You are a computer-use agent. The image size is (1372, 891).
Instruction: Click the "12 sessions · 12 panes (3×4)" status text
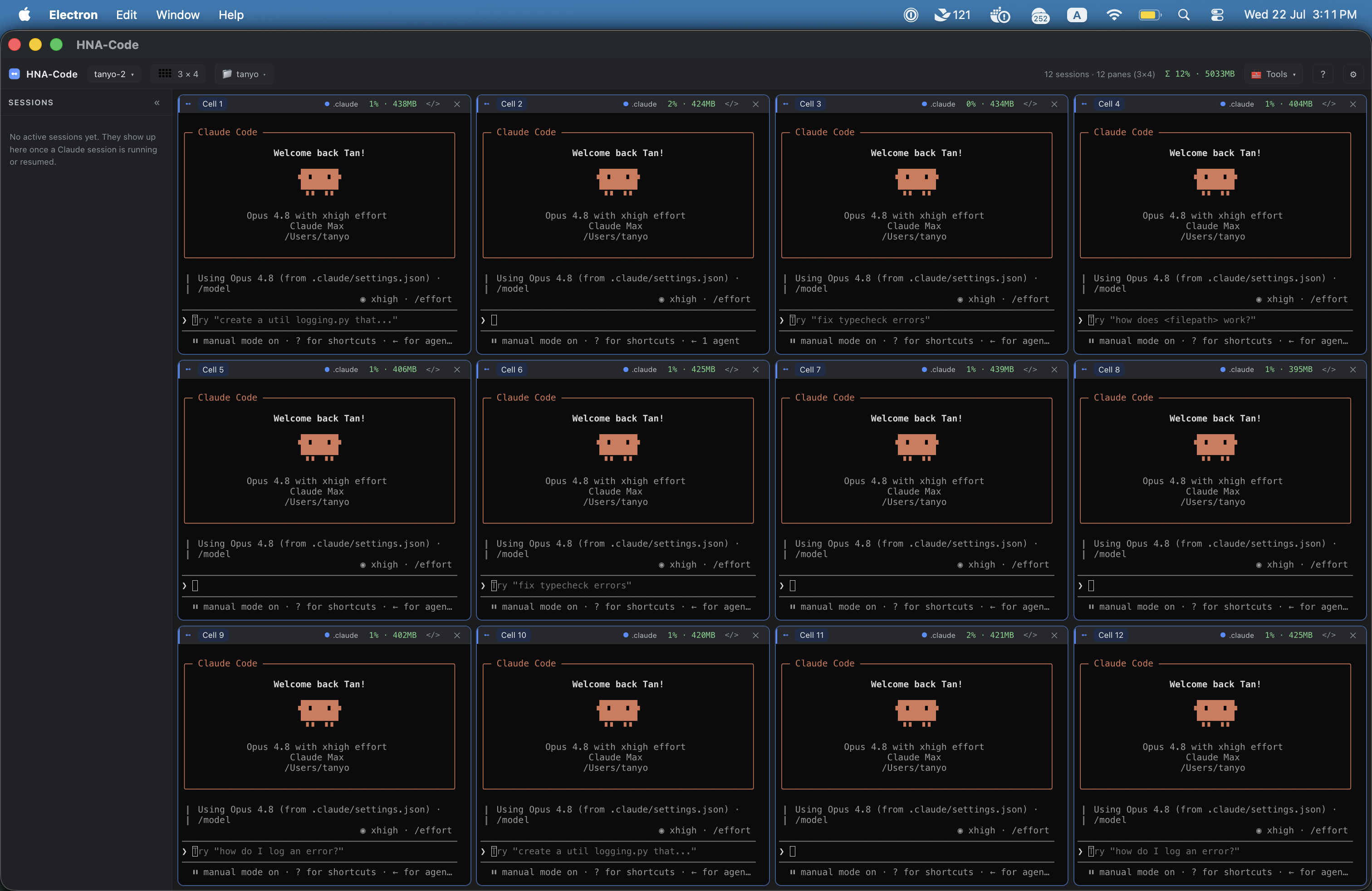click(1099, 74)
